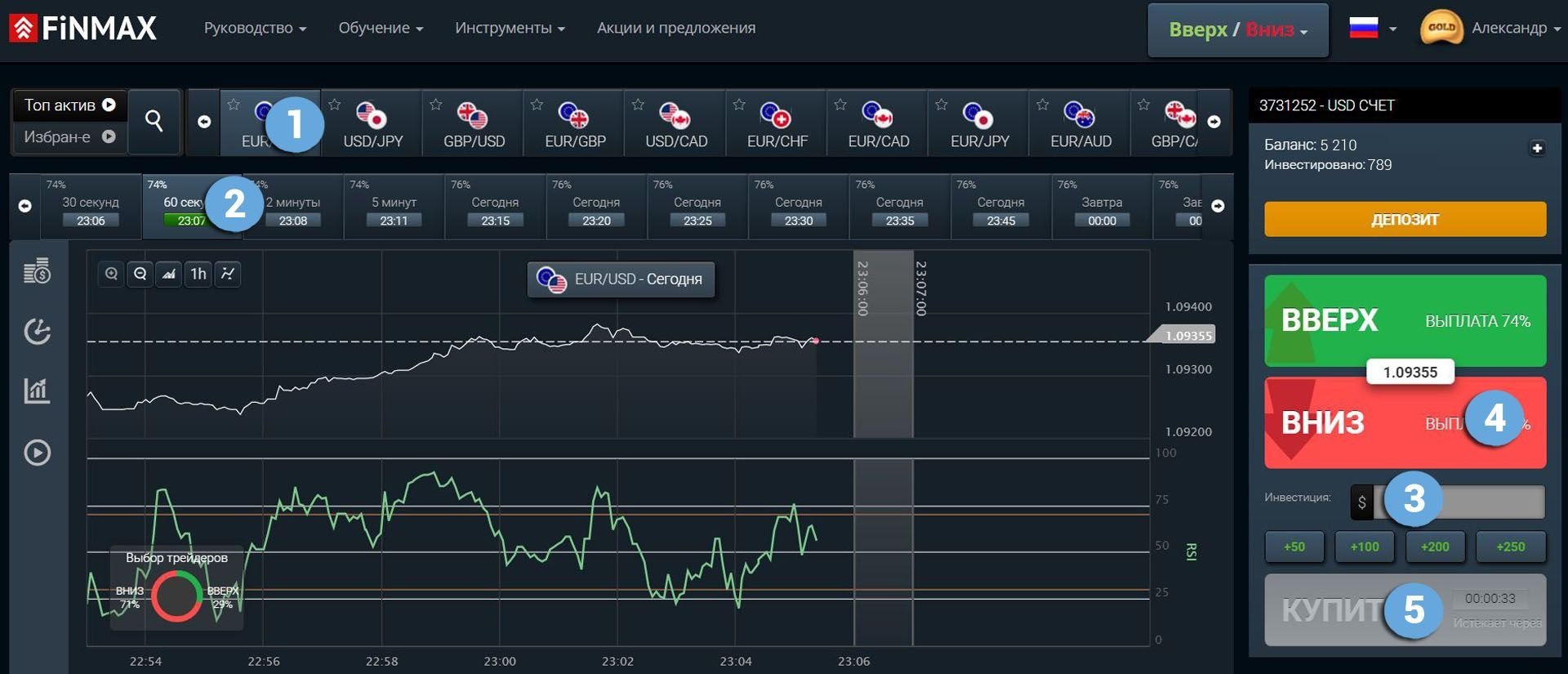Select the EUR/AUD asset tab

tap(1080, 123)
